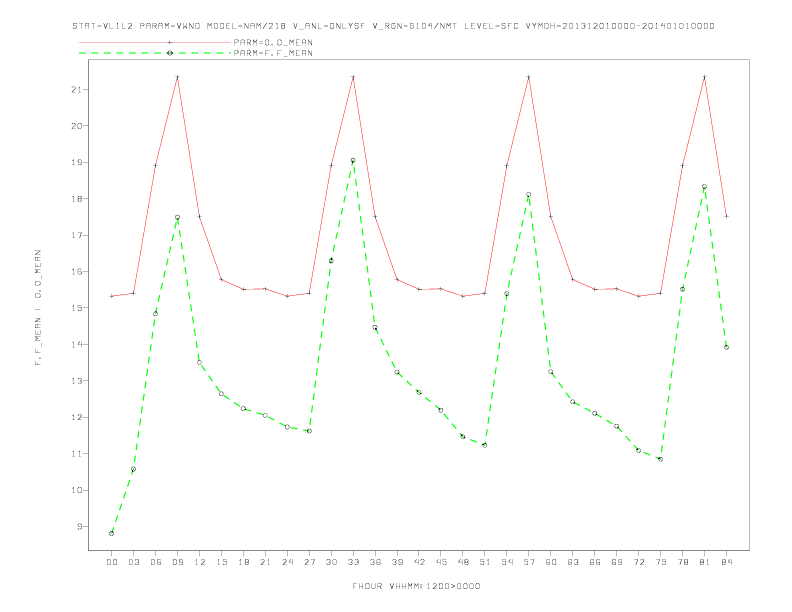The image size is (792, 612).
Task: Click the y-axis tick label 20
Action: 76,126
